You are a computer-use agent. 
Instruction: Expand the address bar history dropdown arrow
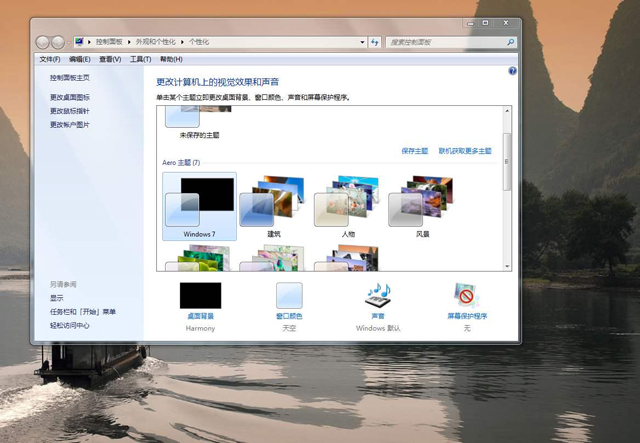tap(362, 42)
